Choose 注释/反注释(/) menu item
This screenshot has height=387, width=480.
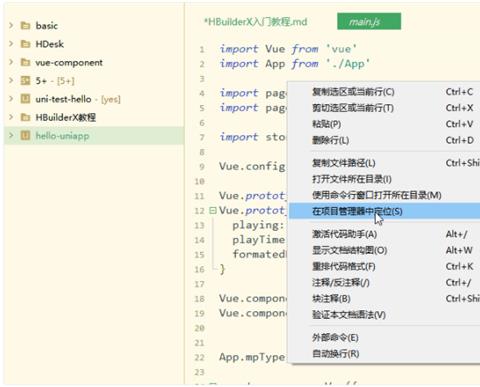[384, 283]
